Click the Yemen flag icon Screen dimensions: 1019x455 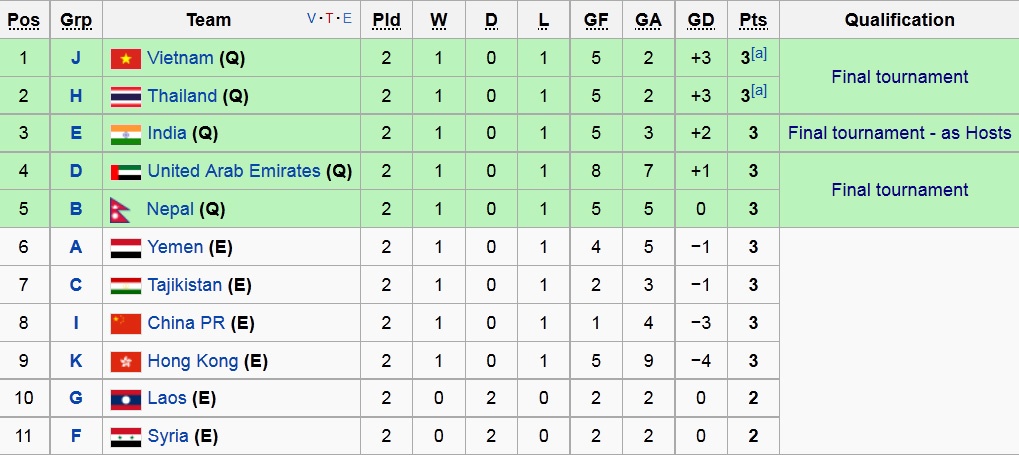[x=125, y=248]
